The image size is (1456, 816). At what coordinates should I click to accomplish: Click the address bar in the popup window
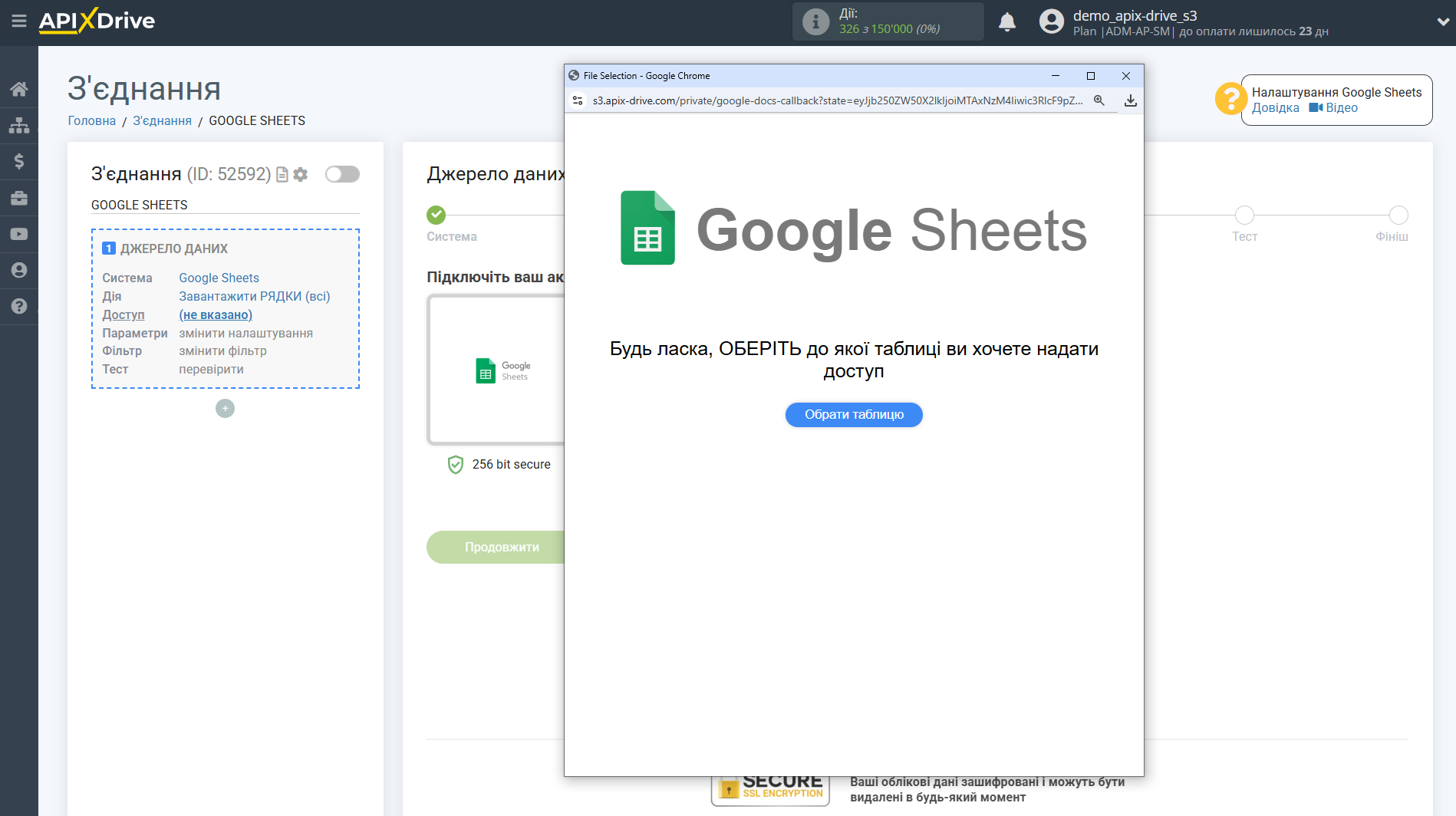[838, 100]
